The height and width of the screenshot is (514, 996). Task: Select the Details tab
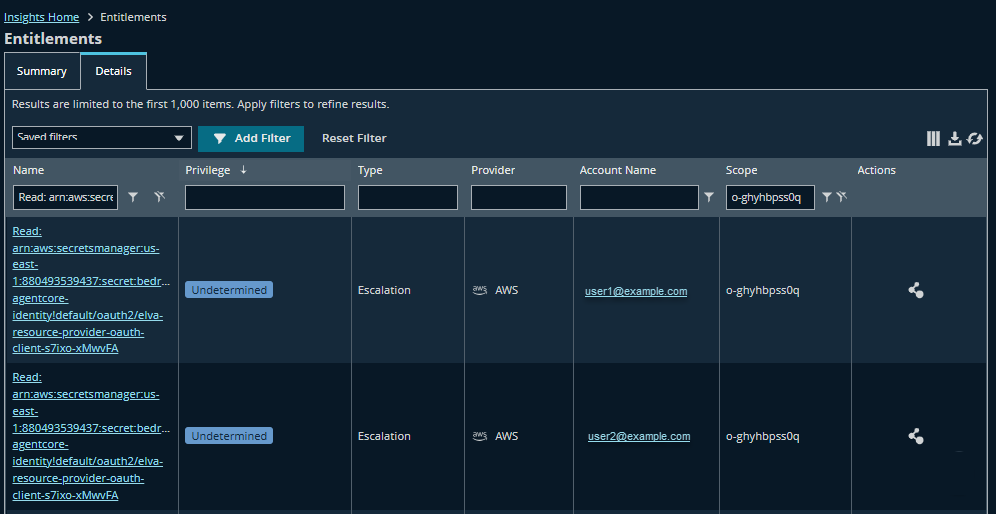(x=114, y=71)
